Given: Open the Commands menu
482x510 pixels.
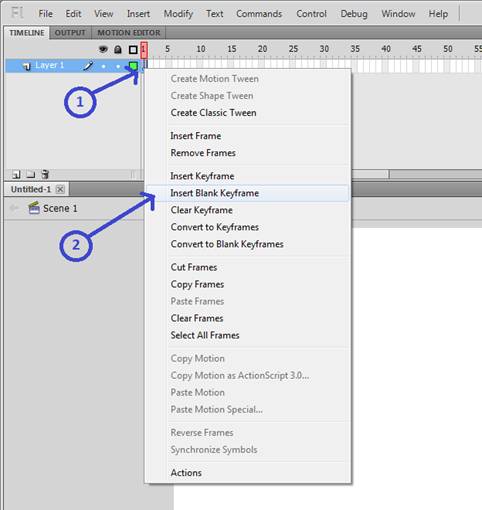Looking at the screenshot, I should click(259, 14).
